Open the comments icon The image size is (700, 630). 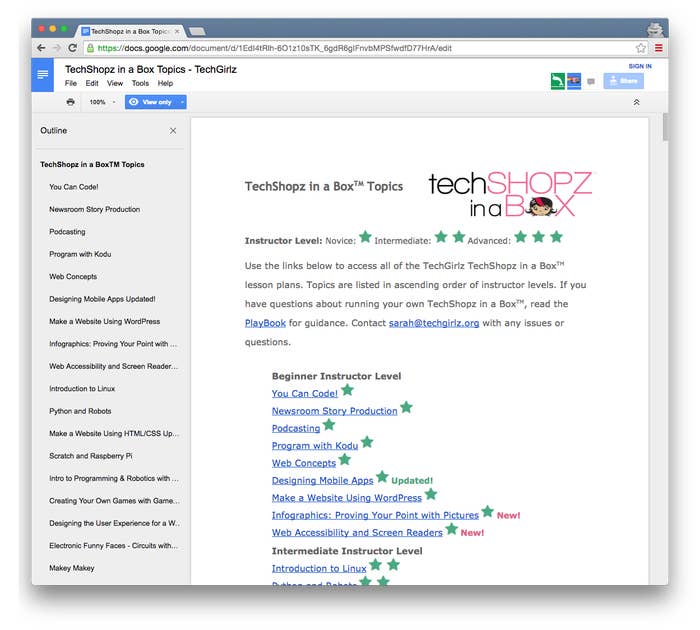[x=591, y=81]
